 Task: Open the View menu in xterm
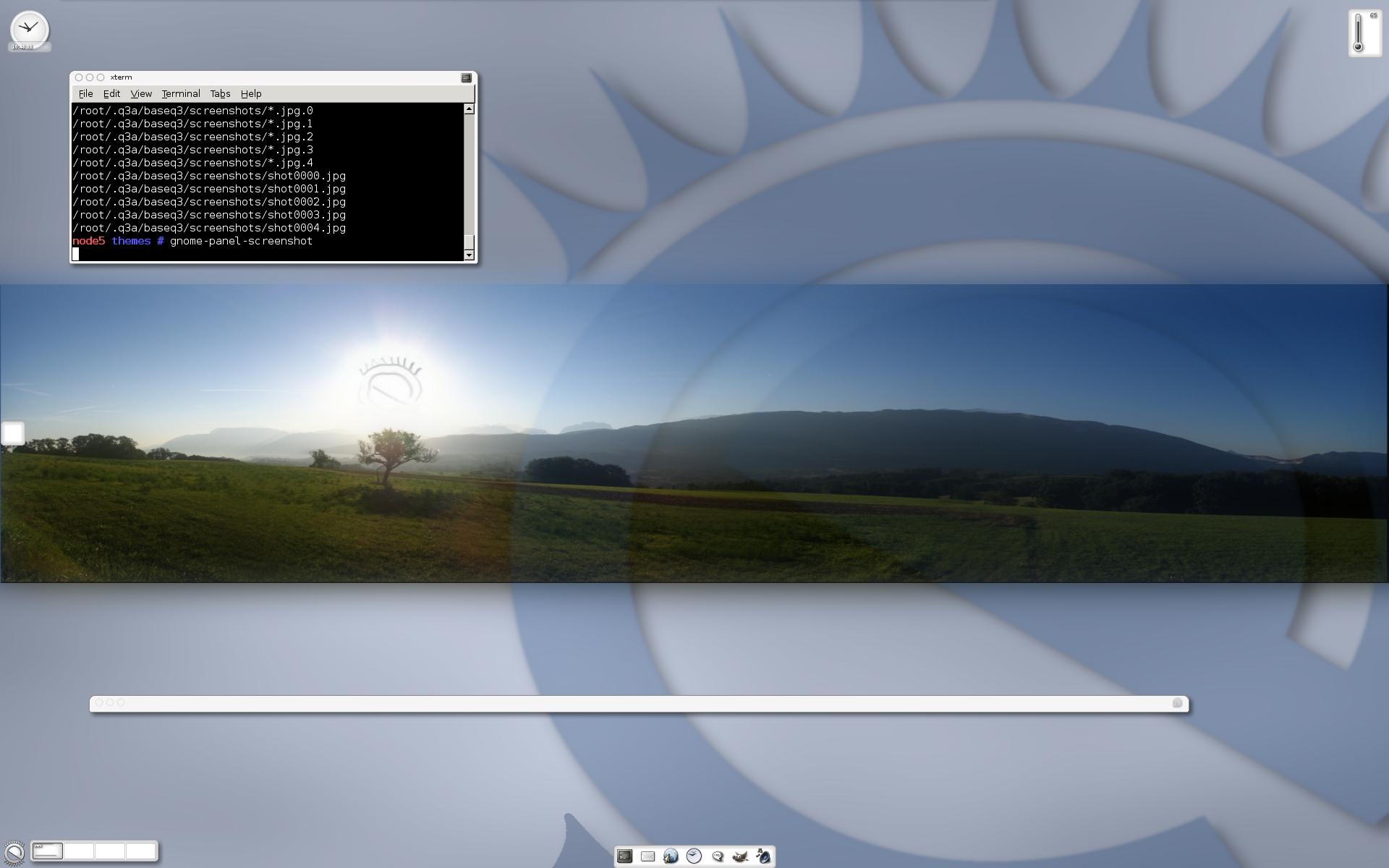click(x=141, y=94)
